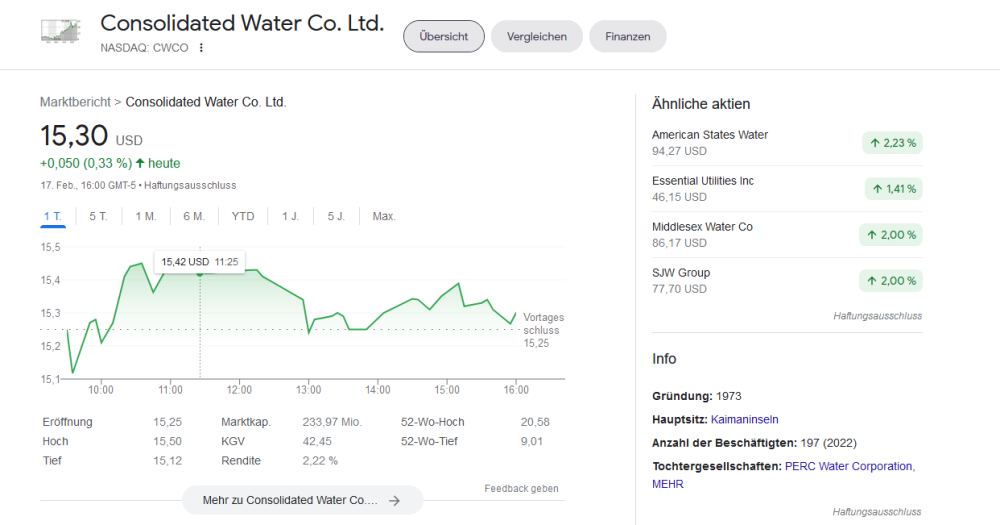Click the Middlesex Water Co 2,00 % badge
The image size is (1000, 525).
point(892,235)
